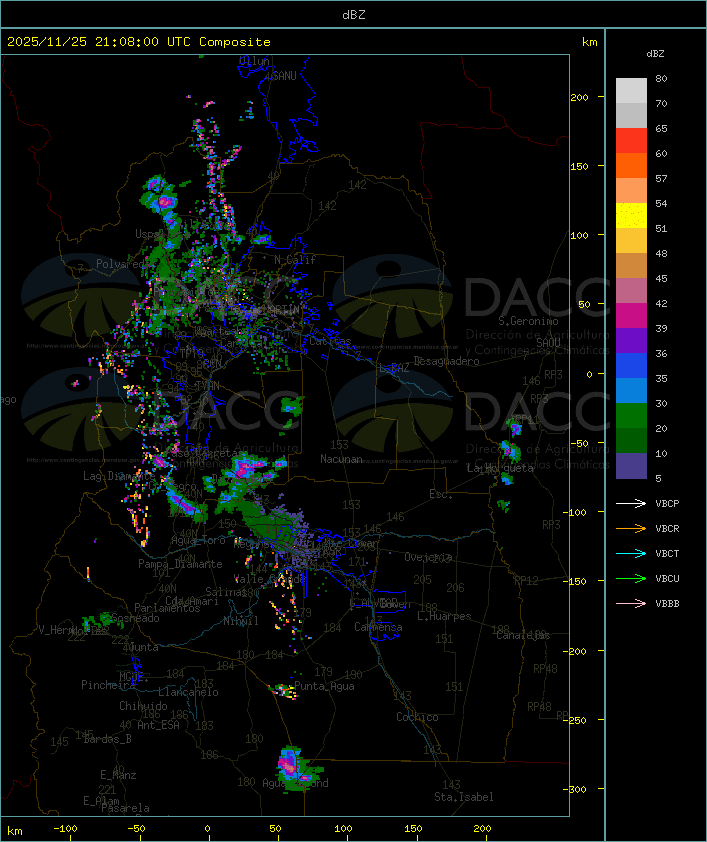Screen dimensions: 707x842
Task: Click the Carmensa place label
Action: 378,627
